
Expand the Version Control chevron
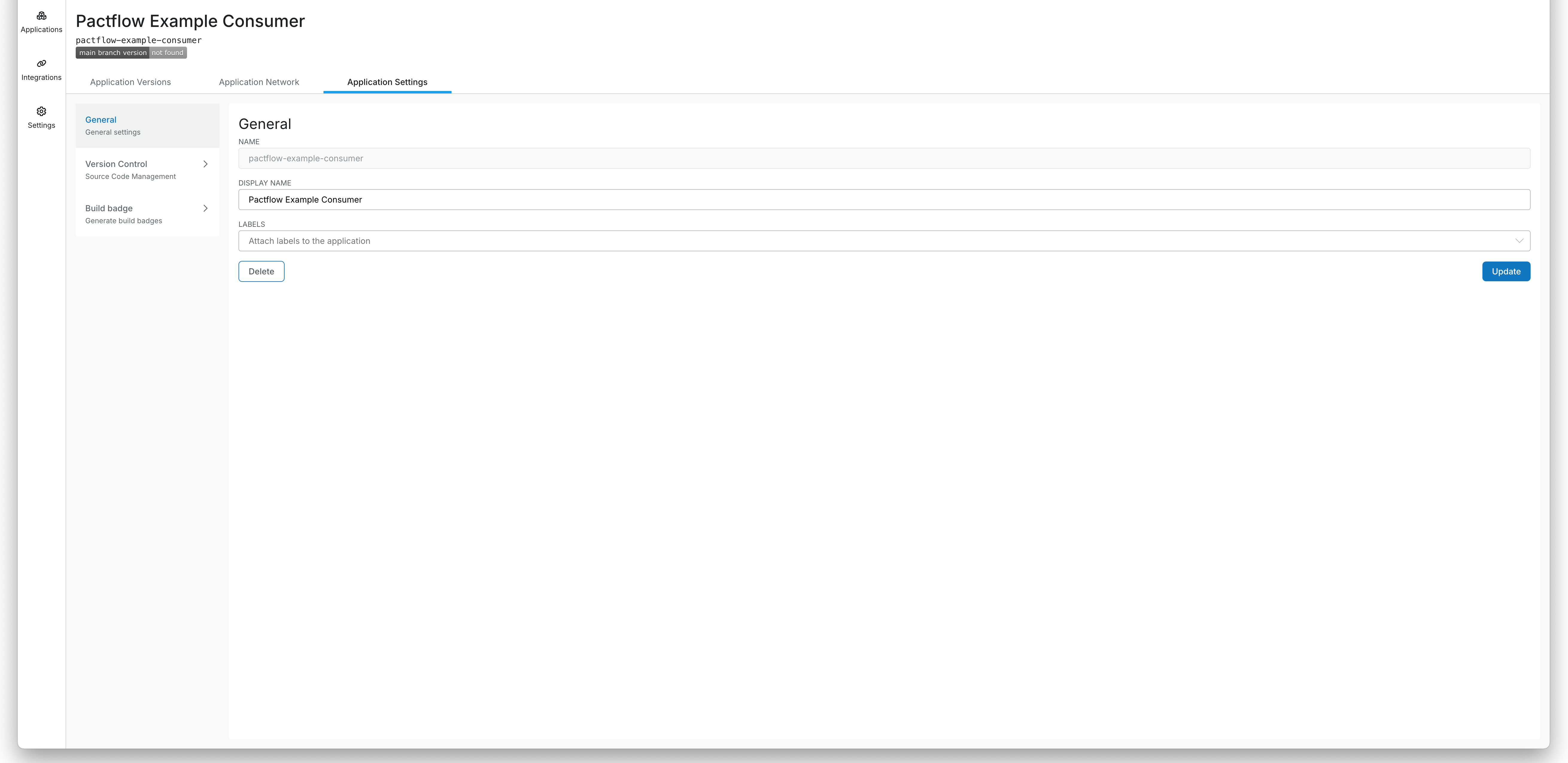[206, 164]
